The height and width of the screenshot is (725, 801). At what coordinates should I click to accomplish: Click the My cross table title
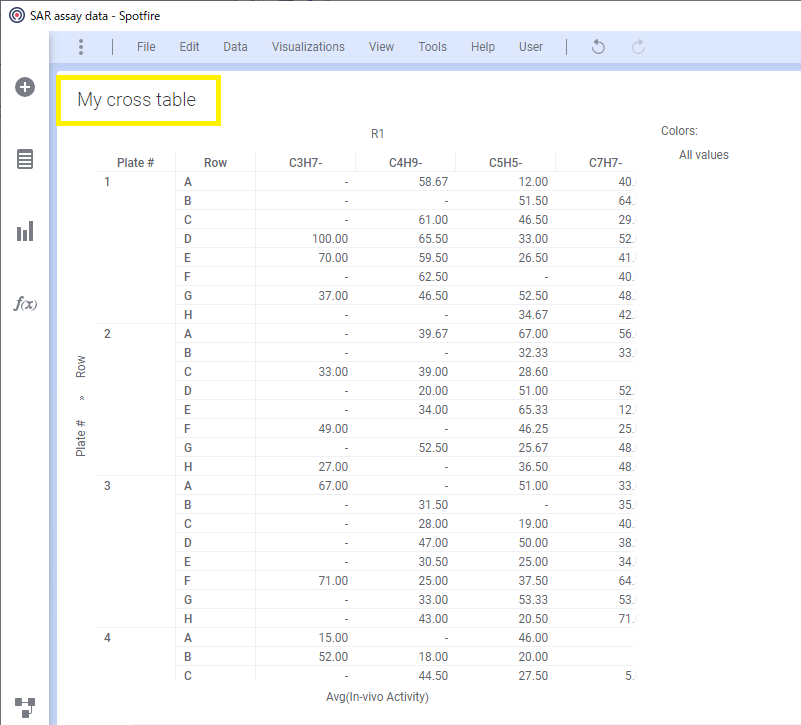139,100
